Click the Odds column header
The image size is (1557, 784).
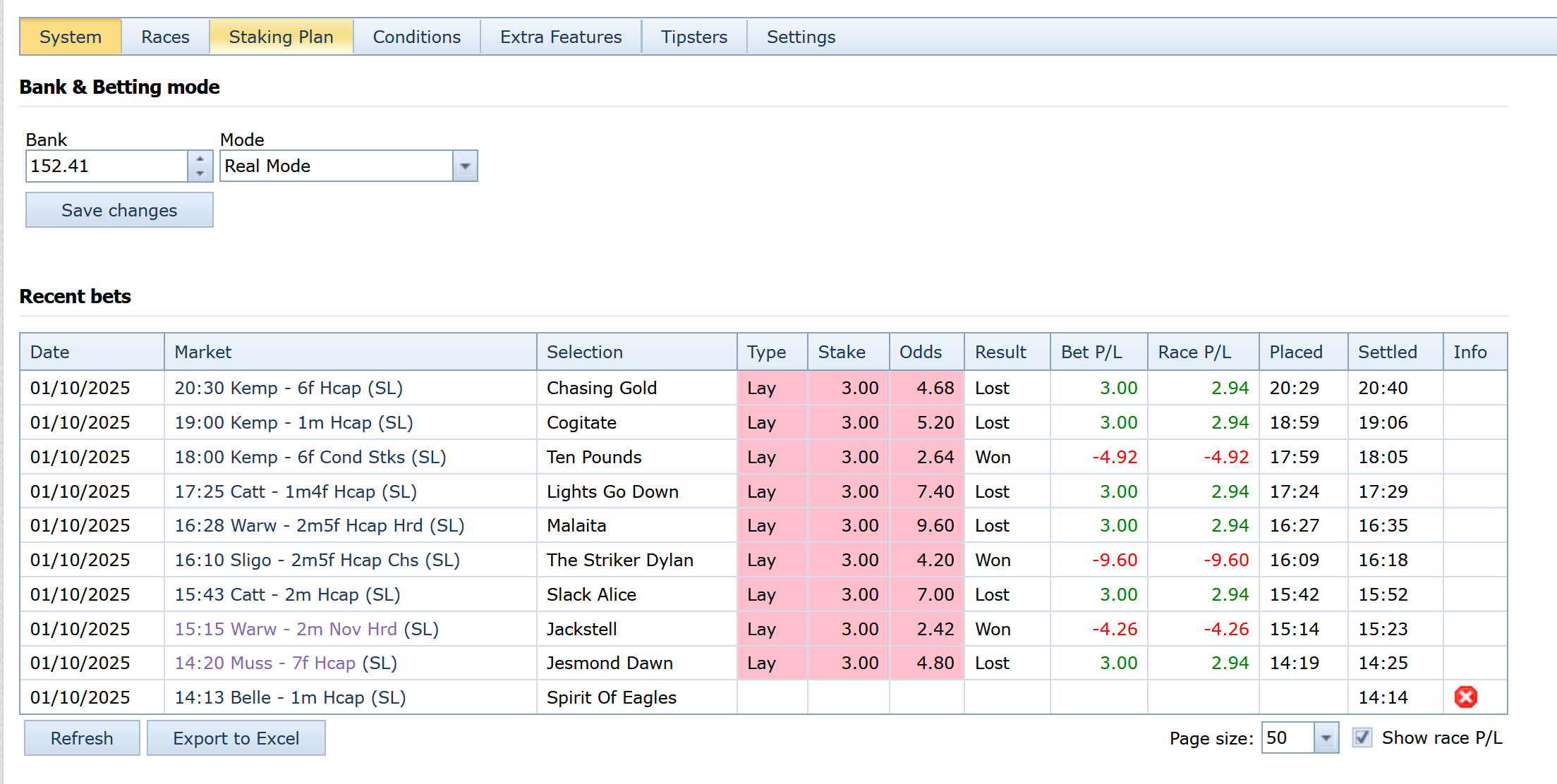[920, 352]
